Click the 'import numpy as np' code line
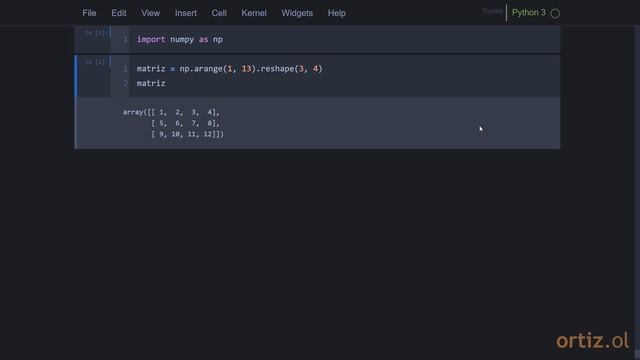The height and width of the screenshot is (360, 640). [180, 40]
